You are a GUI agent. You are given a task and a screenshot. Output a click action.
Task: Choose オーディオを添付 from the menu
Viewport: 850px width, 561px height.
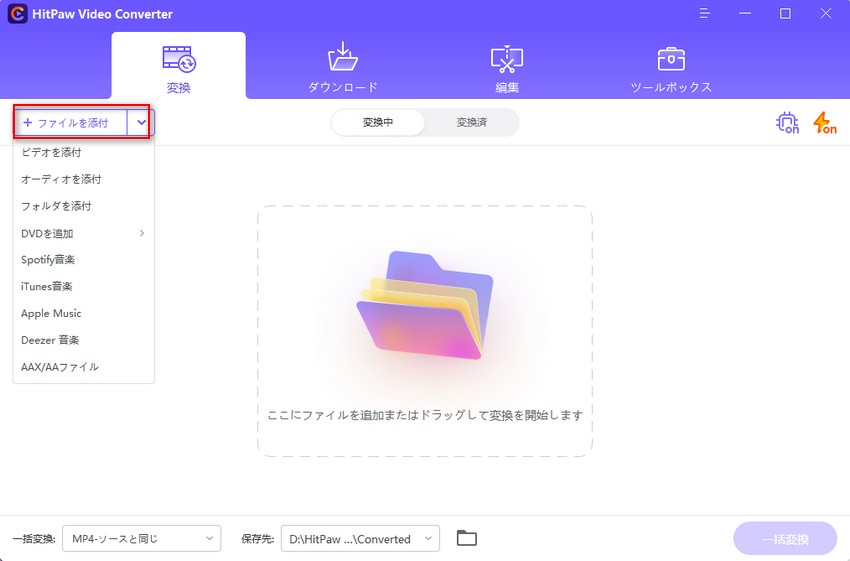click(x=84, y=179)
